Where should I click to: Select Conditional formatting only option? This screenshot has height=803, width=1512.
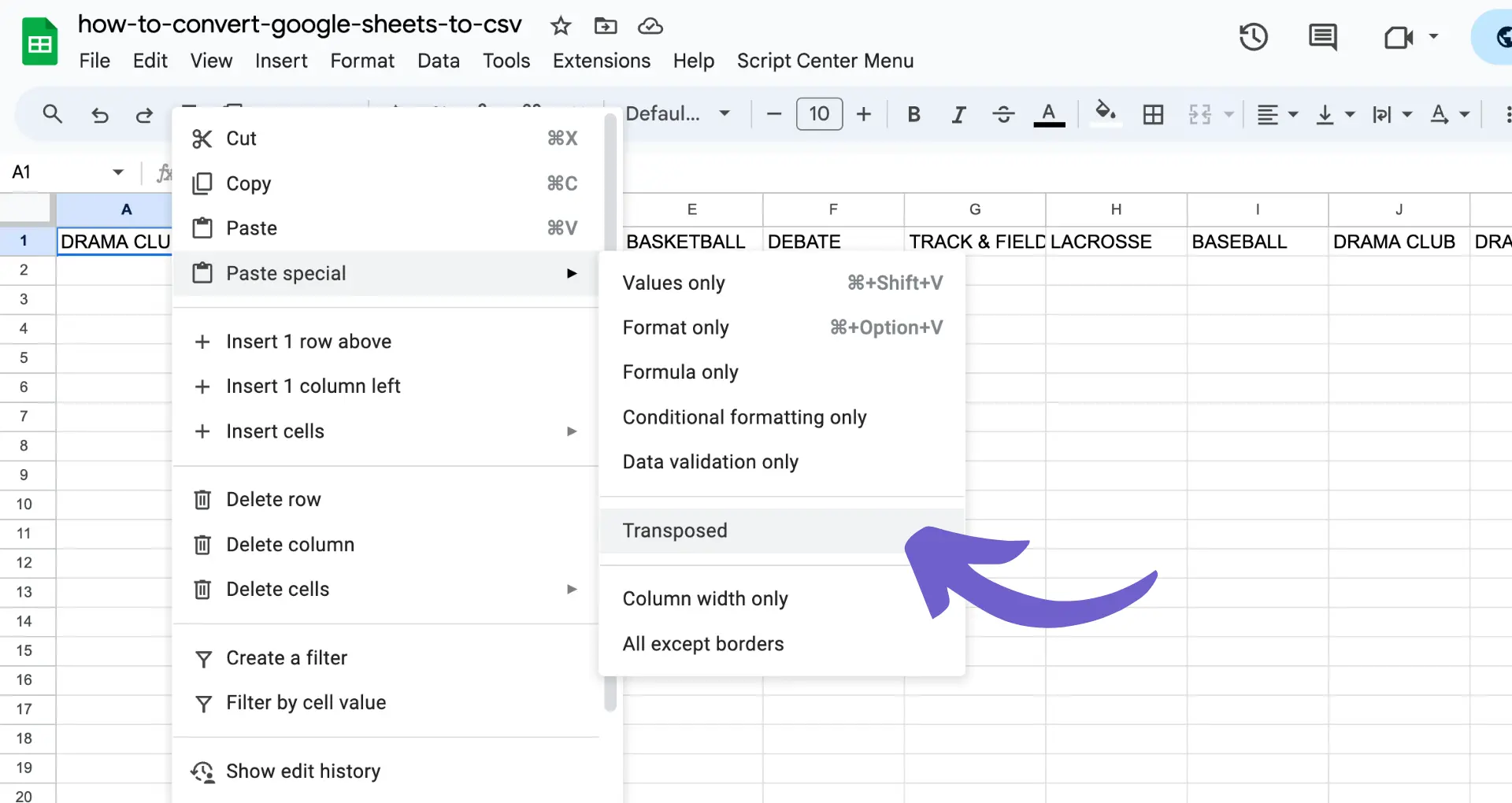(x=782, y=417)
